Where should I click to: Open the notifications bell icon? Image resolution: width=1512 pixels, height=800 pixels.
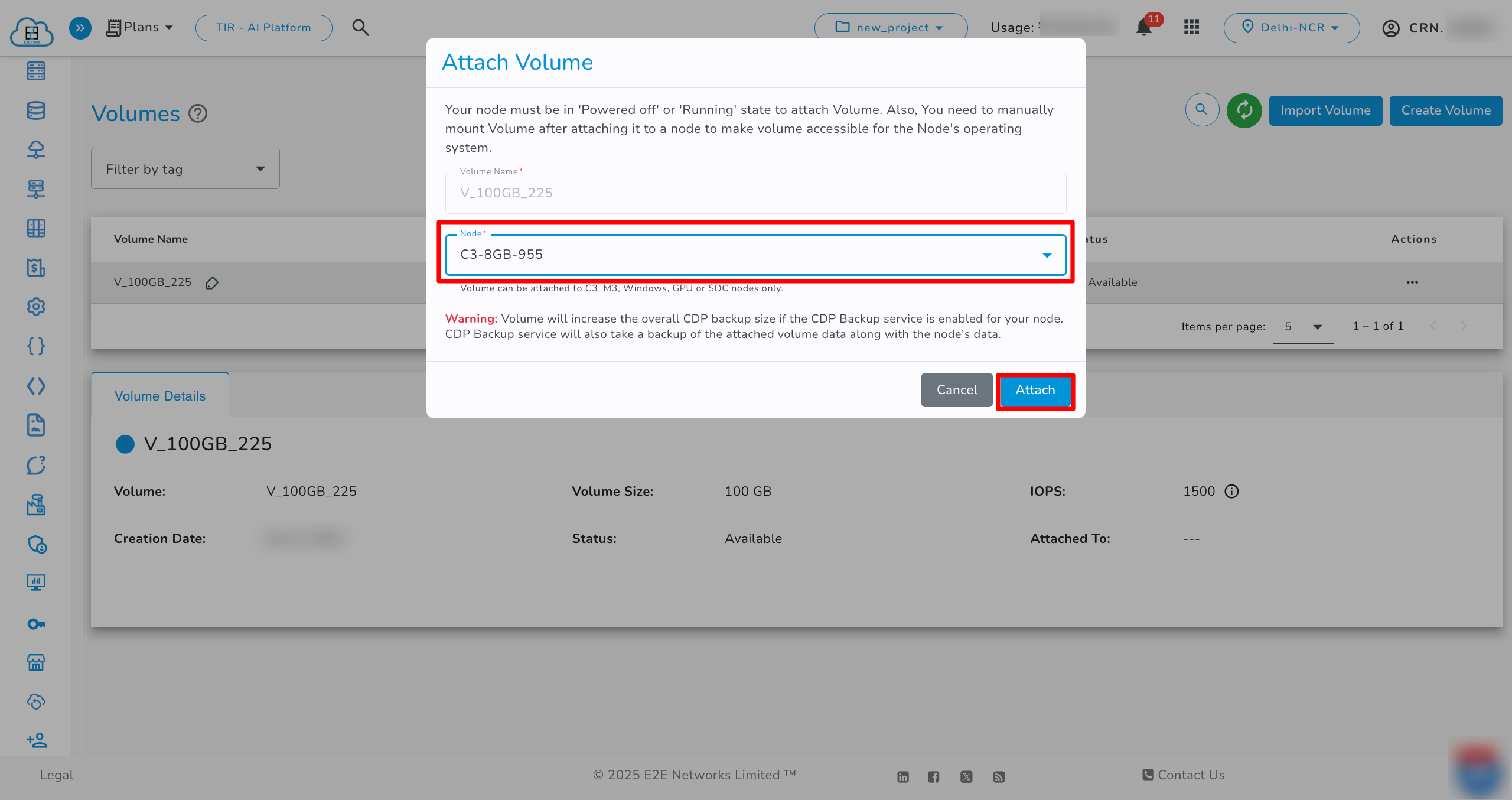pos(1144,27)
